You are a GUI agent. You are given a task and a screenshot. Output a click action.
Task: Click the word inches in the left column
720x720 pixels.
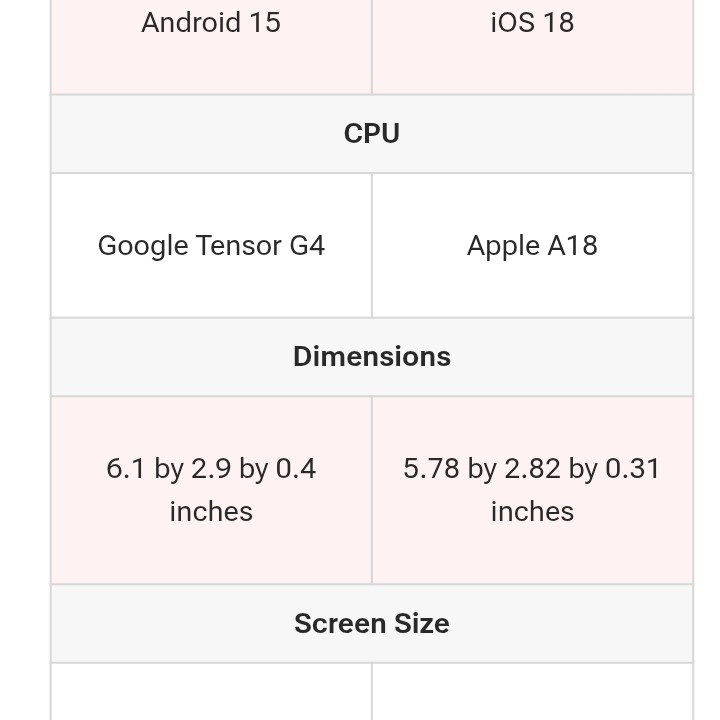(x=211, y=512)
